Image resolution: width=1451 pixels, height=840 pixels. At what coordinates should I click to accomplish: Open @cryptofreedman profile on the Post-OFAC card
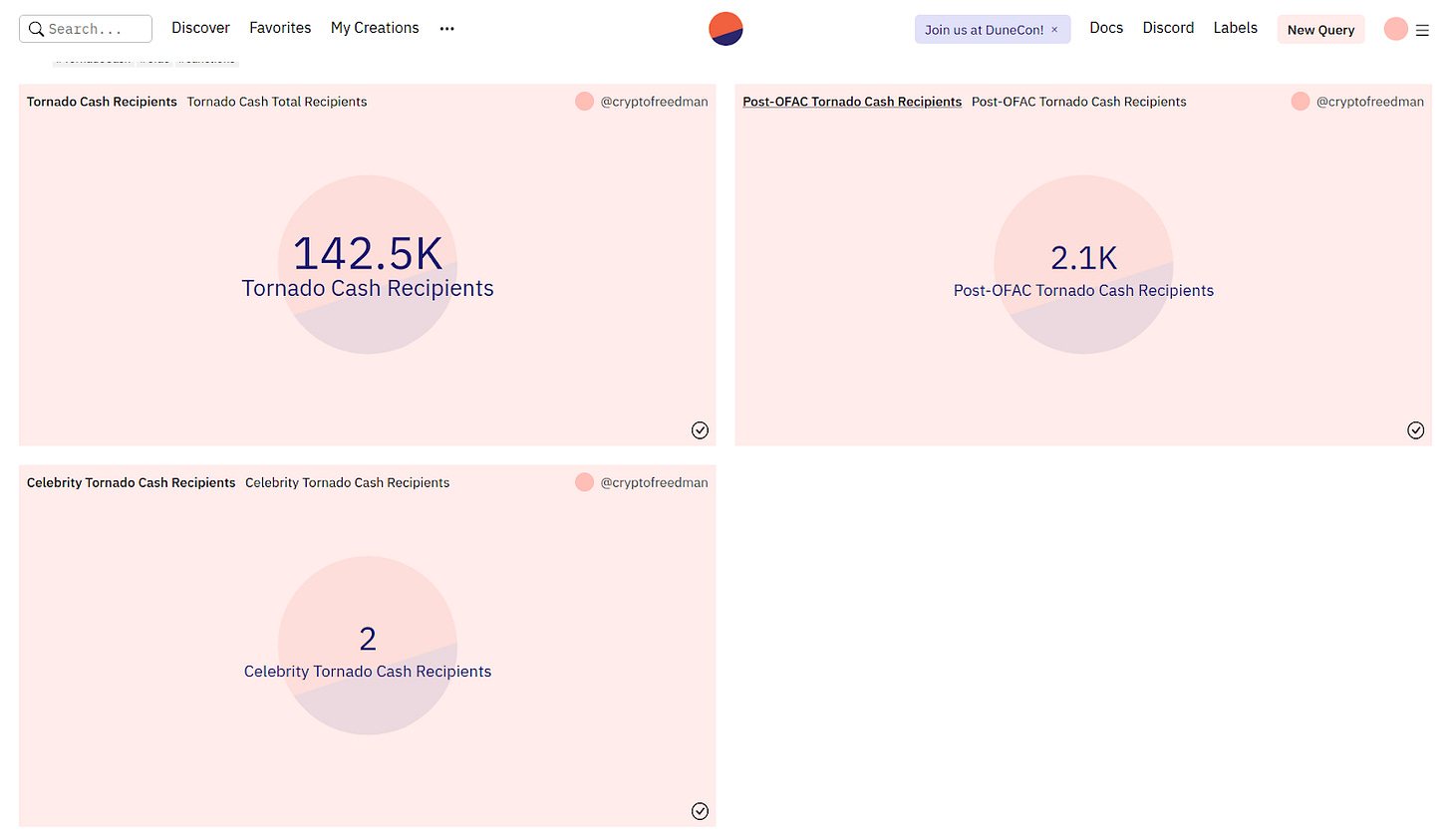coord(1369,102)
